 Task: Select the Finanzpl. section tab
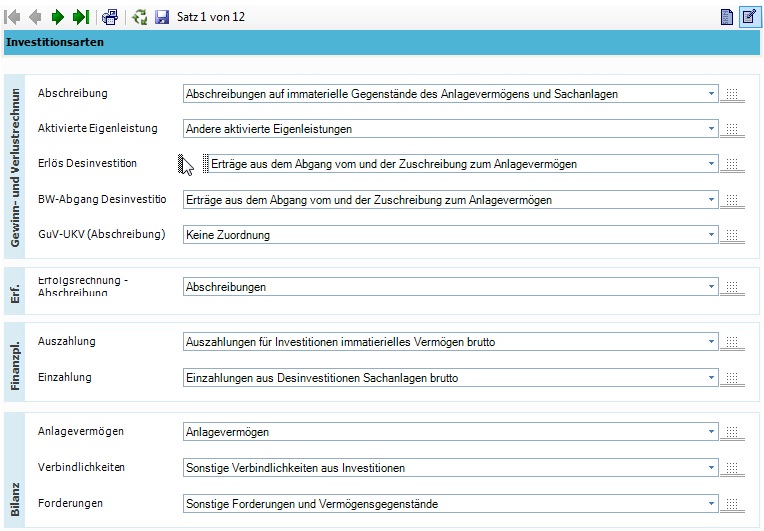[15, 362]
